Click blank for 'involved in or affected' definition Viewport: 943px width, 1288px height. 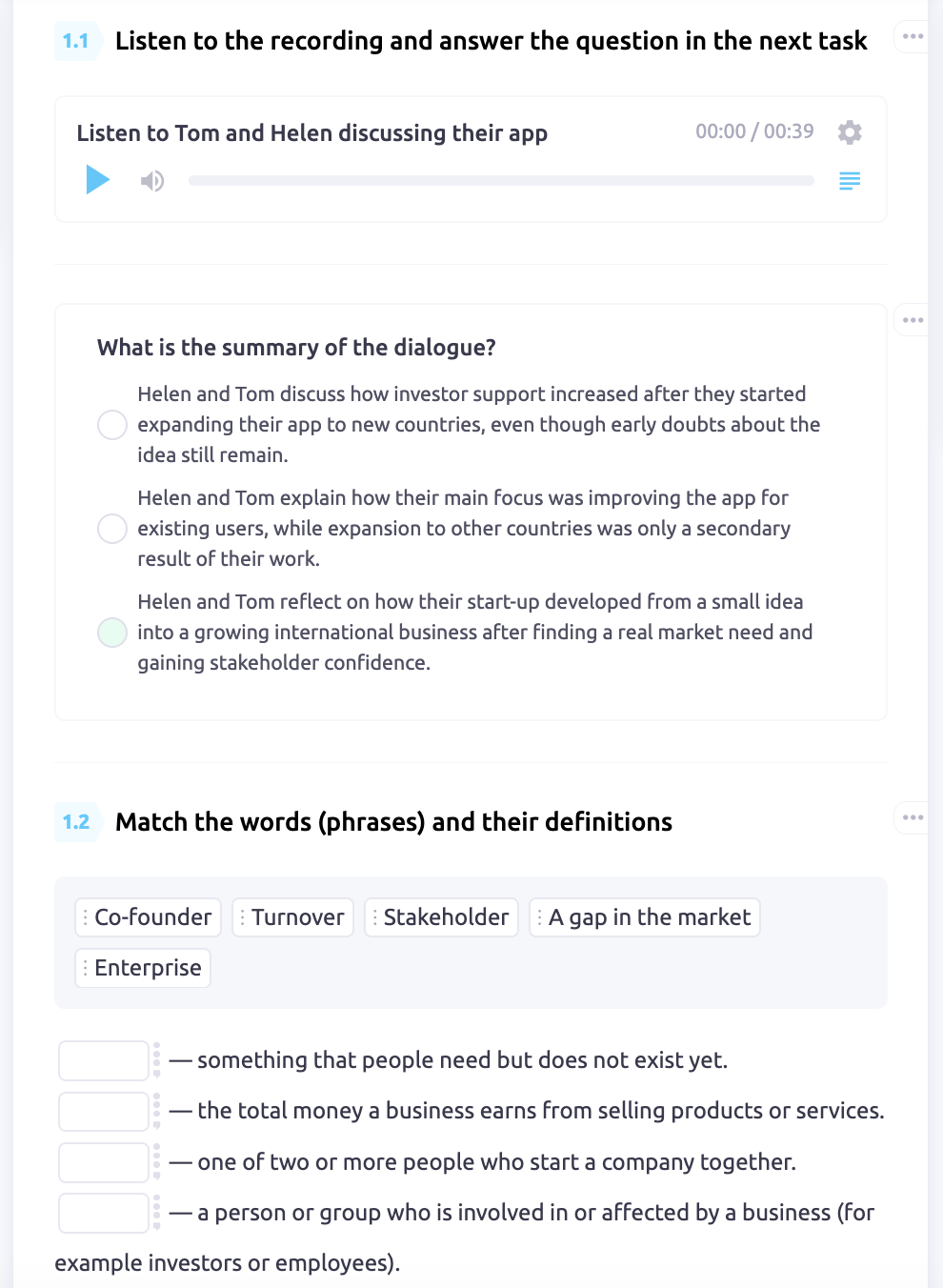tap(104, 1213)
